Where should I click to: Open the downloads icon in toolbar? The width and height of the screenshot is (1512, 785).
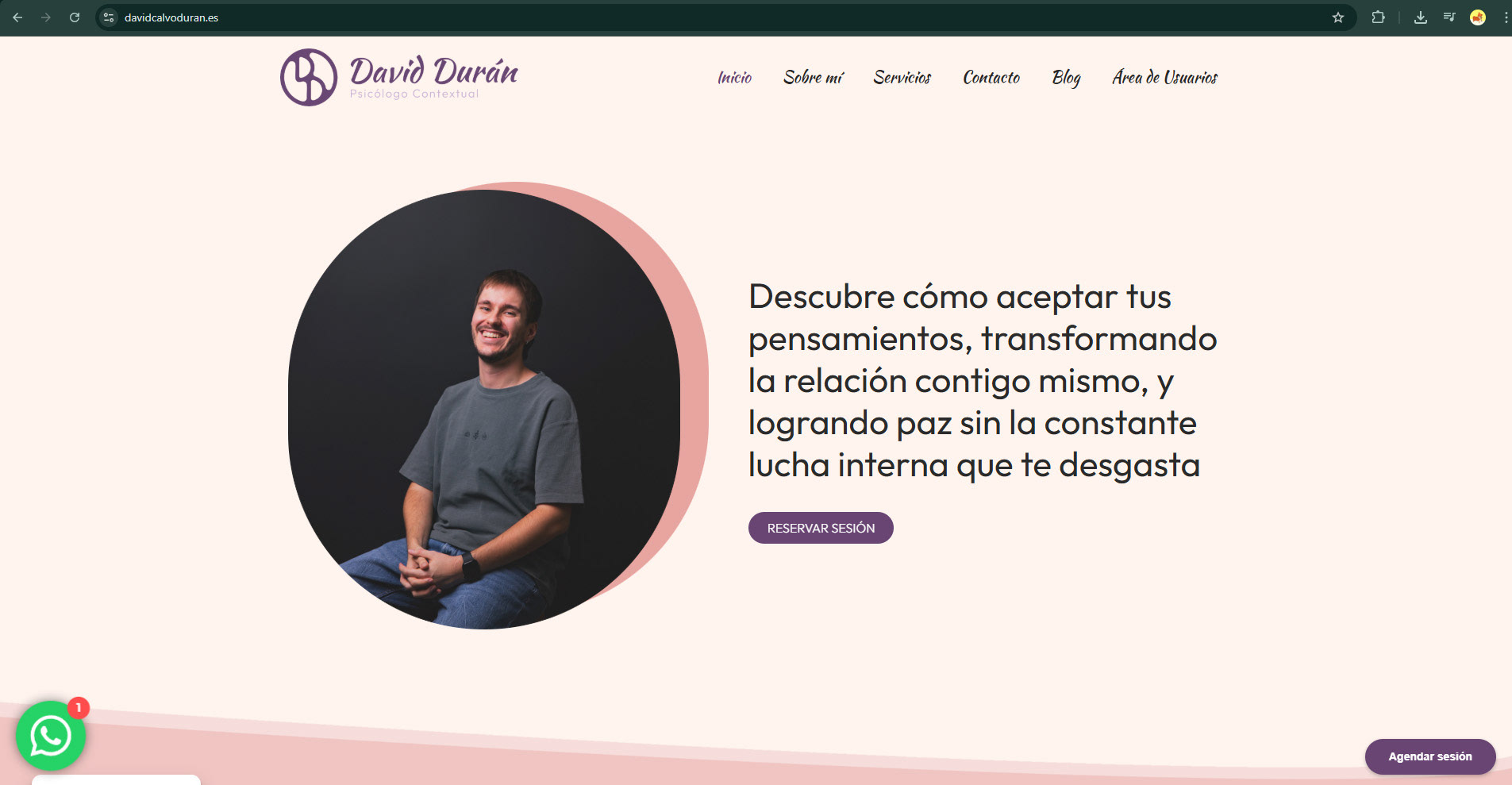coord(1421,17)
